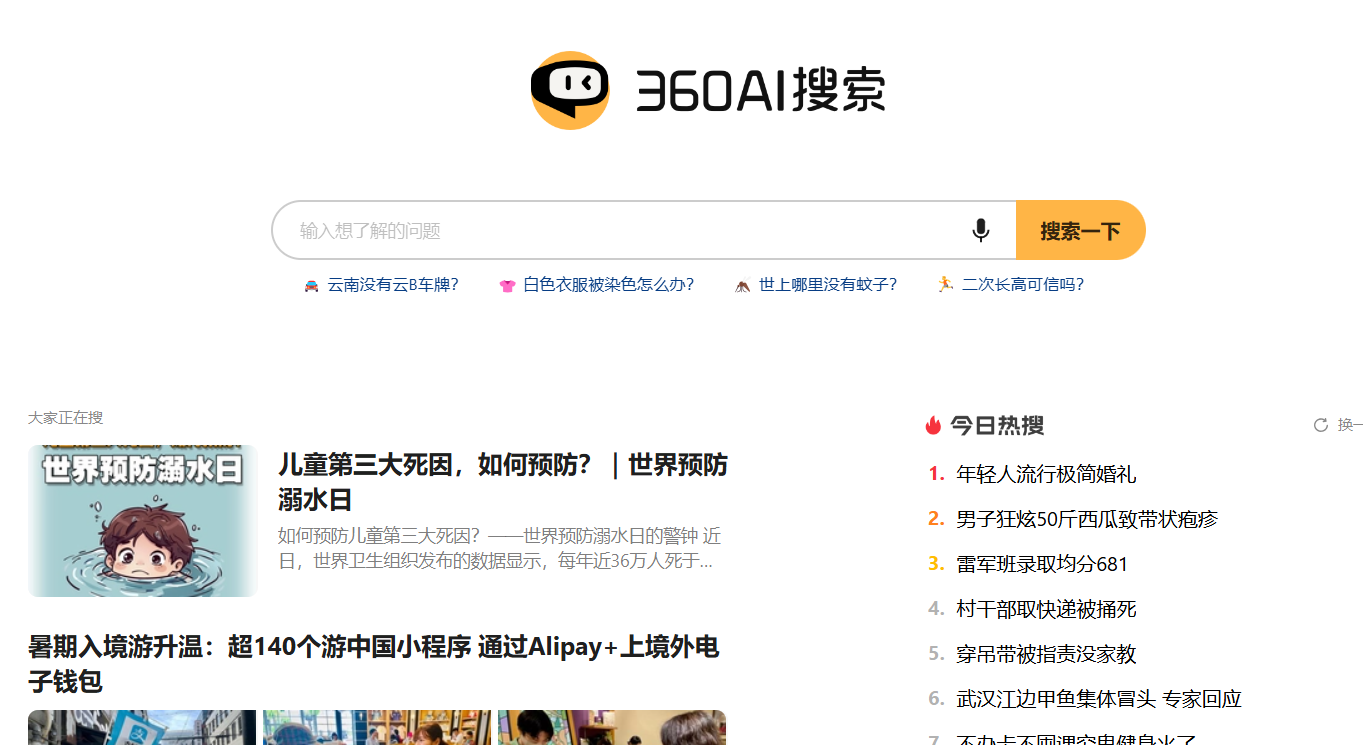Viewport: 1363px width, 745px height.
Task: Click the mosquito icon beside 世上哪里没有蚊子
Action: [742, 285]
